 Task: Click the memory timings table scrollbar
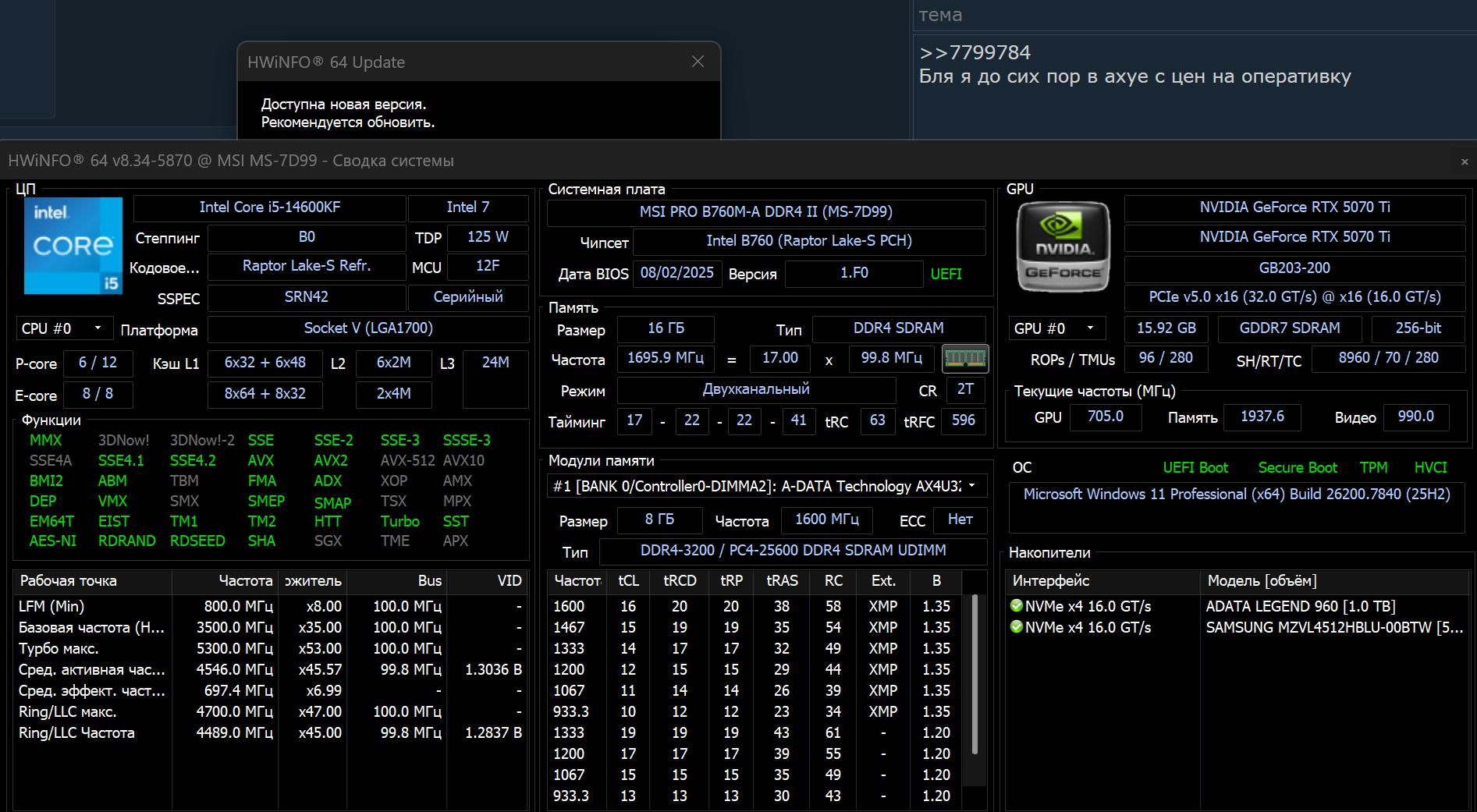(x=975, y=675)
